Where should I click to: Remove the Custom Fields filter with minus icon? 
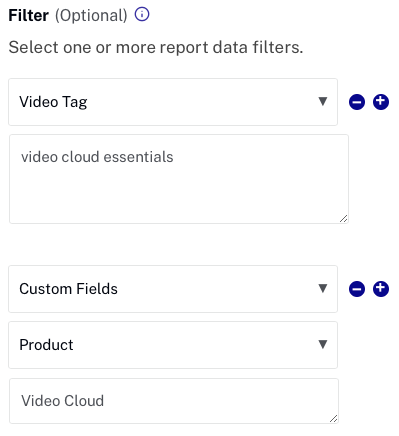(357, 289)
